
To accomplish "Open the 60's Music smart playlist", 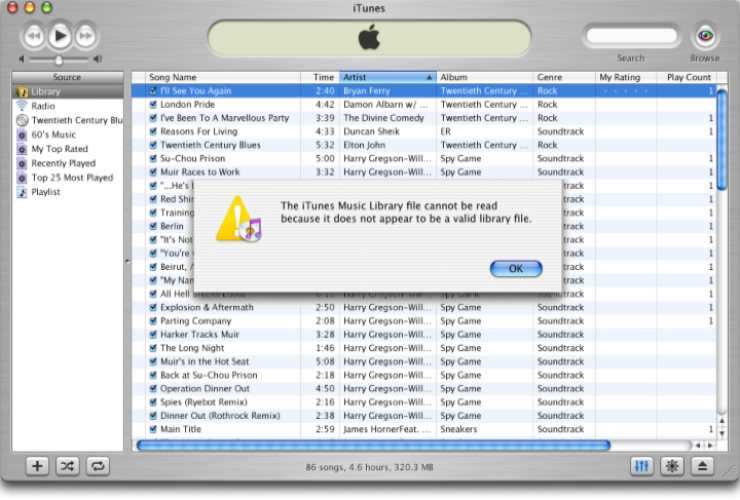I will click(67, 135).
